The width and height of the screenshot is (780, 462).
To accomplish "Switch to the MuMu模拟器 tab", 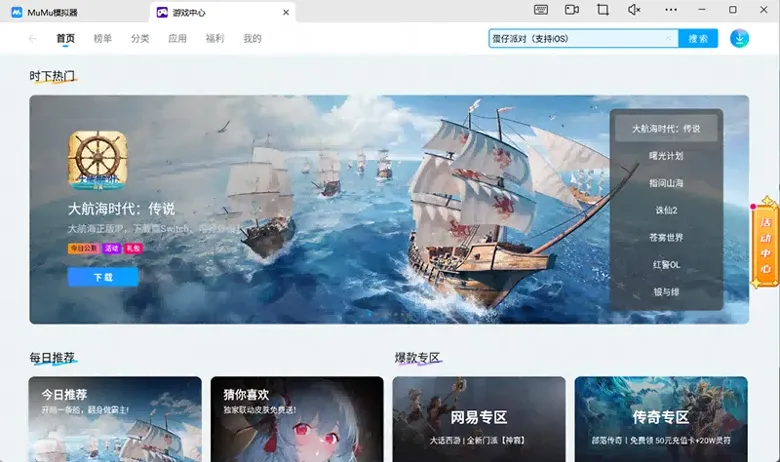I will (50, 13).
